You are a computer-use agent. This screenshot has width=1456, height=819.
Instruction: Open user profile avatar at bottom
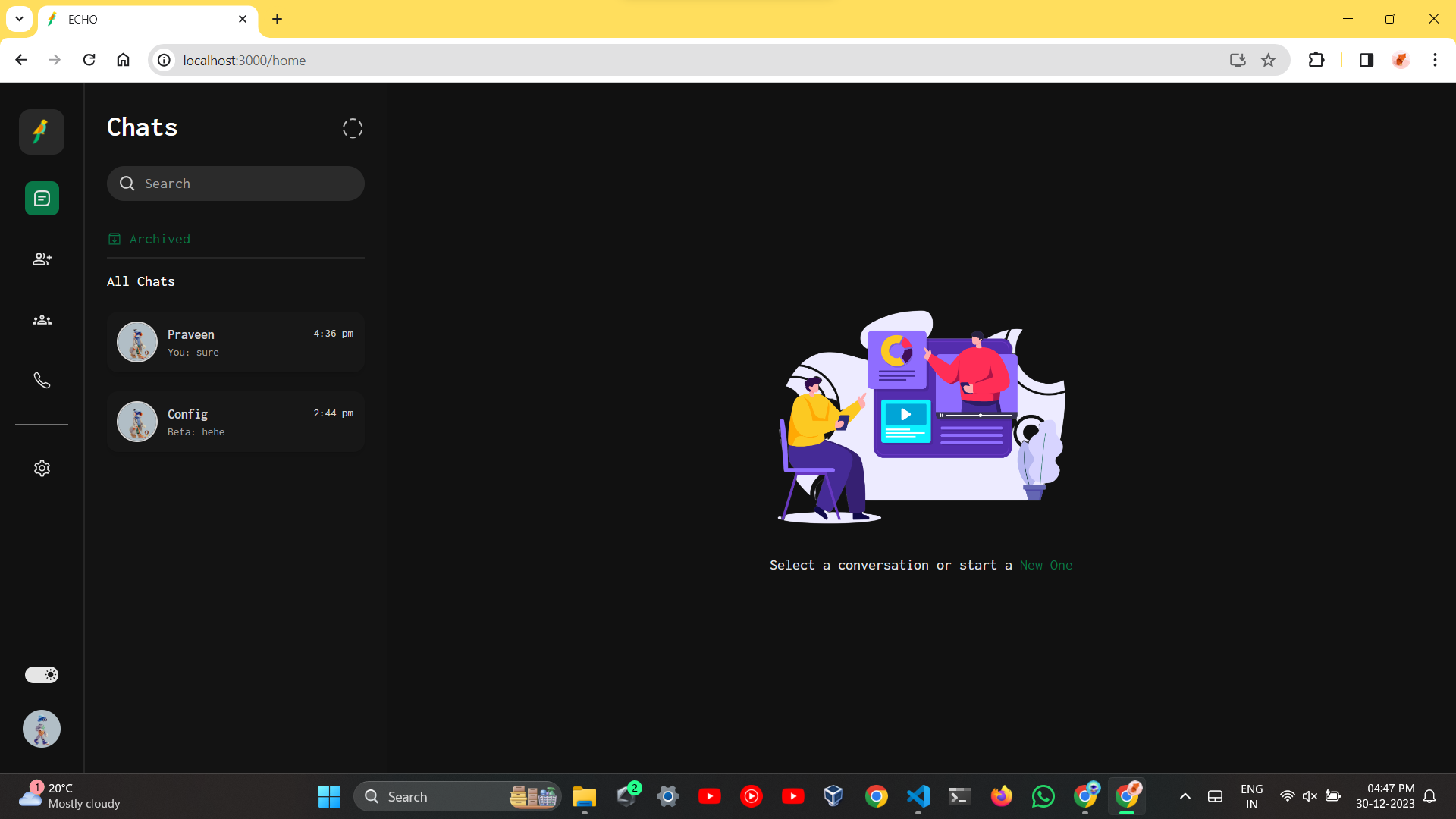point(42,729)
